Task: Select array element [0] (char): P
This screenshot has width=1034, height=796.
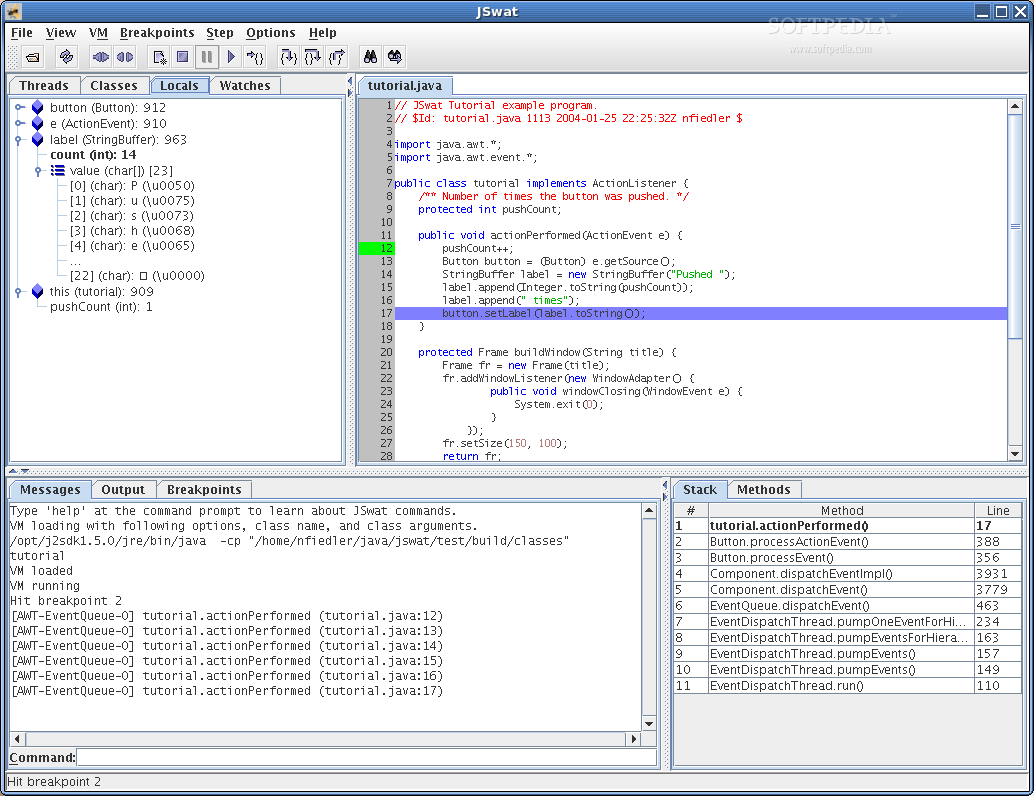Action: point(132,186)
